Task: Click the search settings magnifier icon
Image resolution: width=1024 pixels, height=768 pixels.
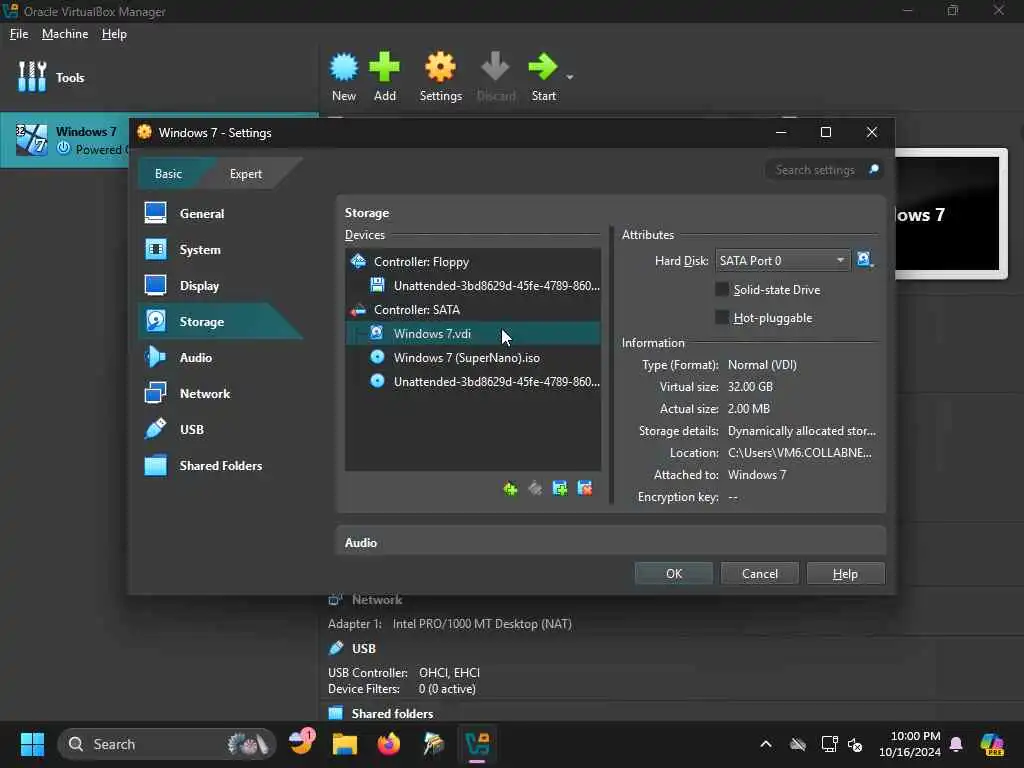Action: [x=873, y=170]
